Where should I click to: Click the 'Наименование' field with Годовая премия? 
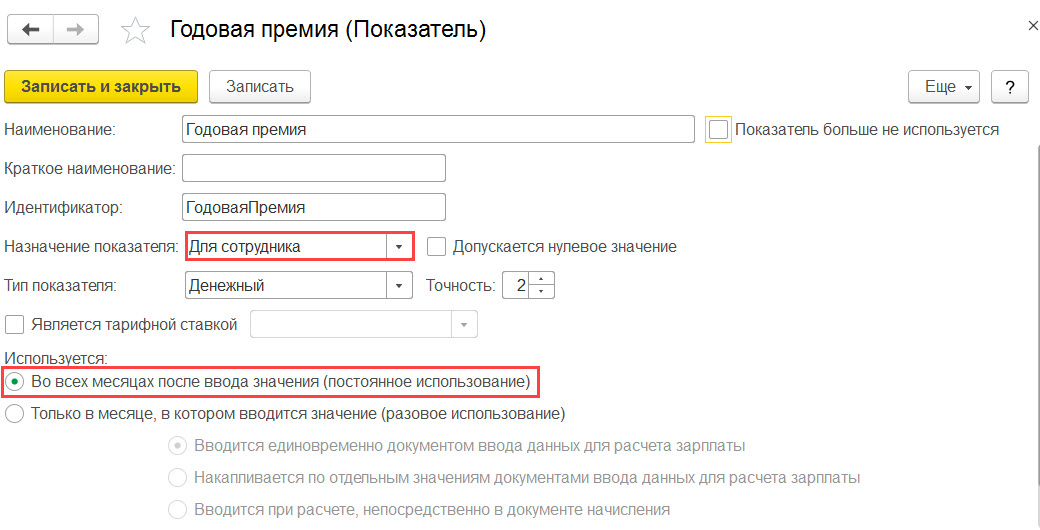(438, 129)
